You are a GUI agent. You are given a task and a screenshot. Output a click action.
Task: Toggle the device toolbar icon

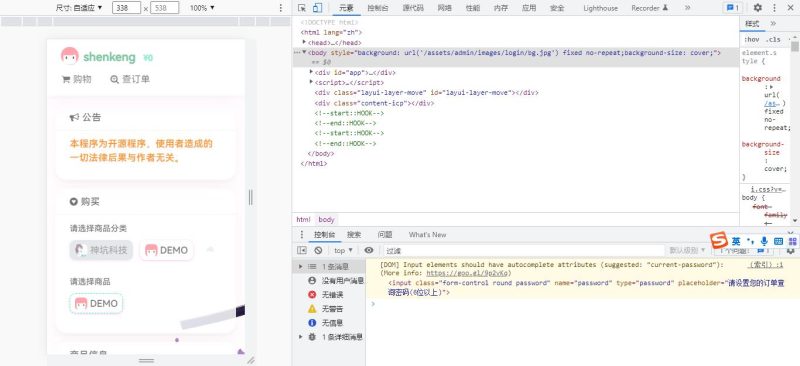(317, 8)
